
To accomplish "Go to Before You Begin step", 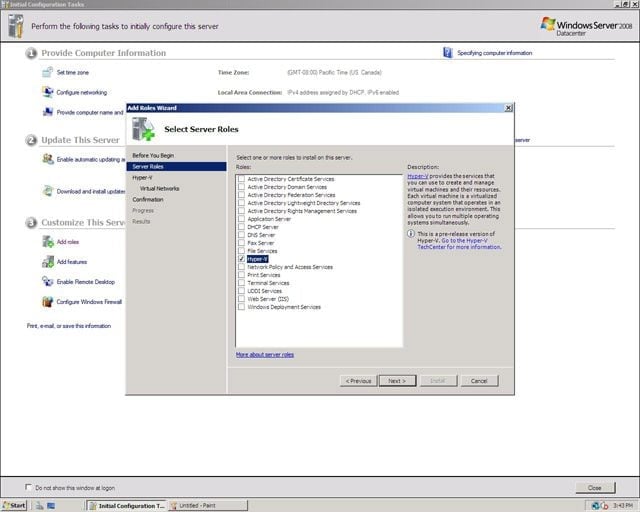I will coord(153,156).
